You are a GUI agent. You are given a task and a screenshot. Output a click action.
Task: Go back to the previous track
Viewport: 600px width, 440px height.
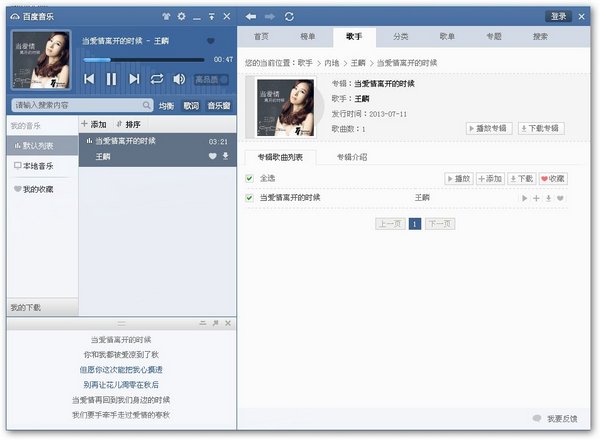pos(89,79)
